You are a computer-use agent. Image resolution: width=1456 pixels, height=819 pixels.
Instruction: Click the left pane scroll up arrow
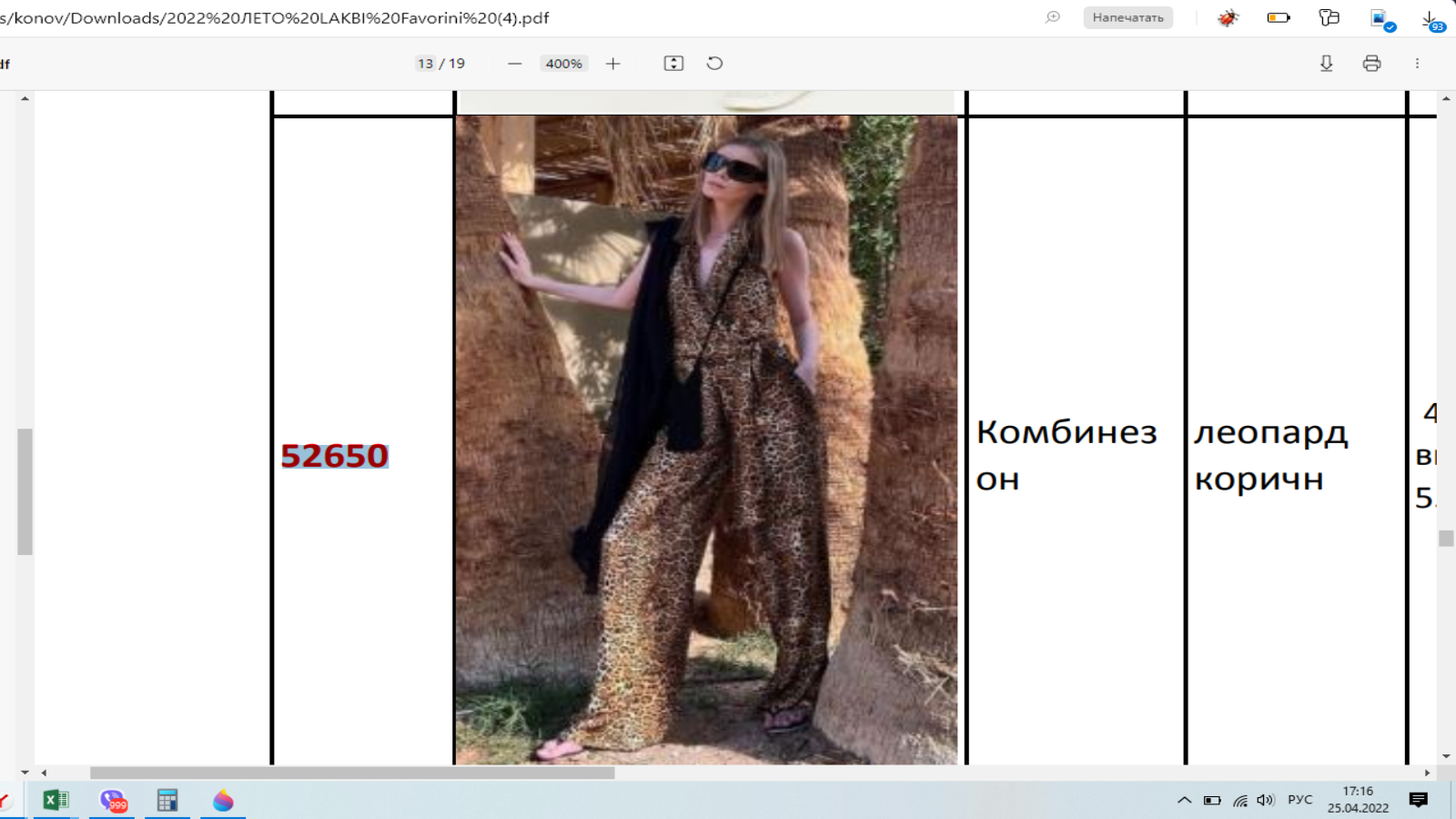pos(25,98)
